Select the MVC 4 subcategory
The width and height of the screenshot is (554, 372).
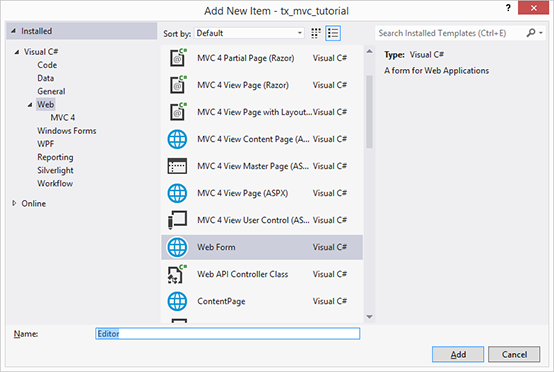point(63,117)
